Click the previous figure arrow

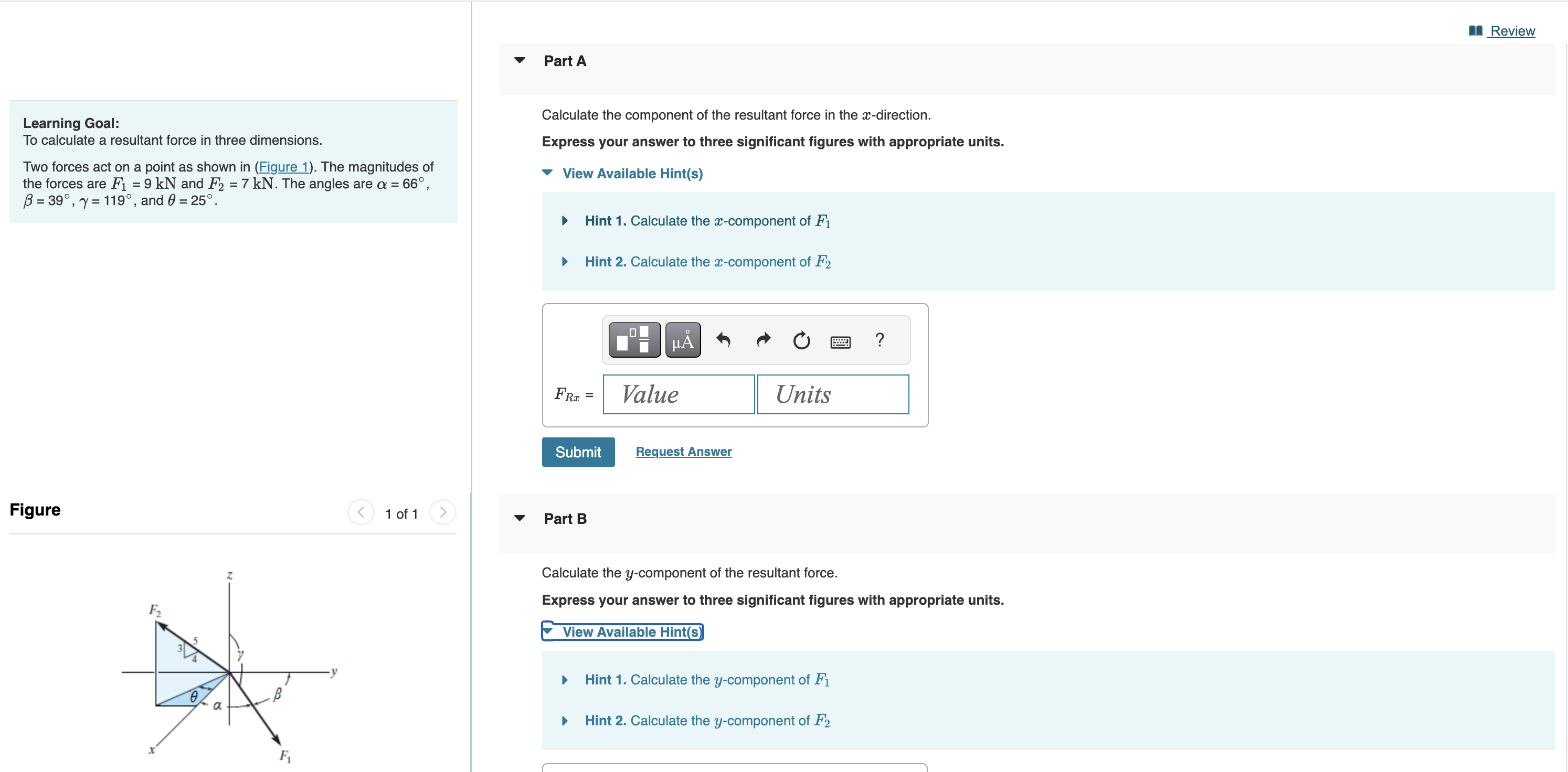361,513
